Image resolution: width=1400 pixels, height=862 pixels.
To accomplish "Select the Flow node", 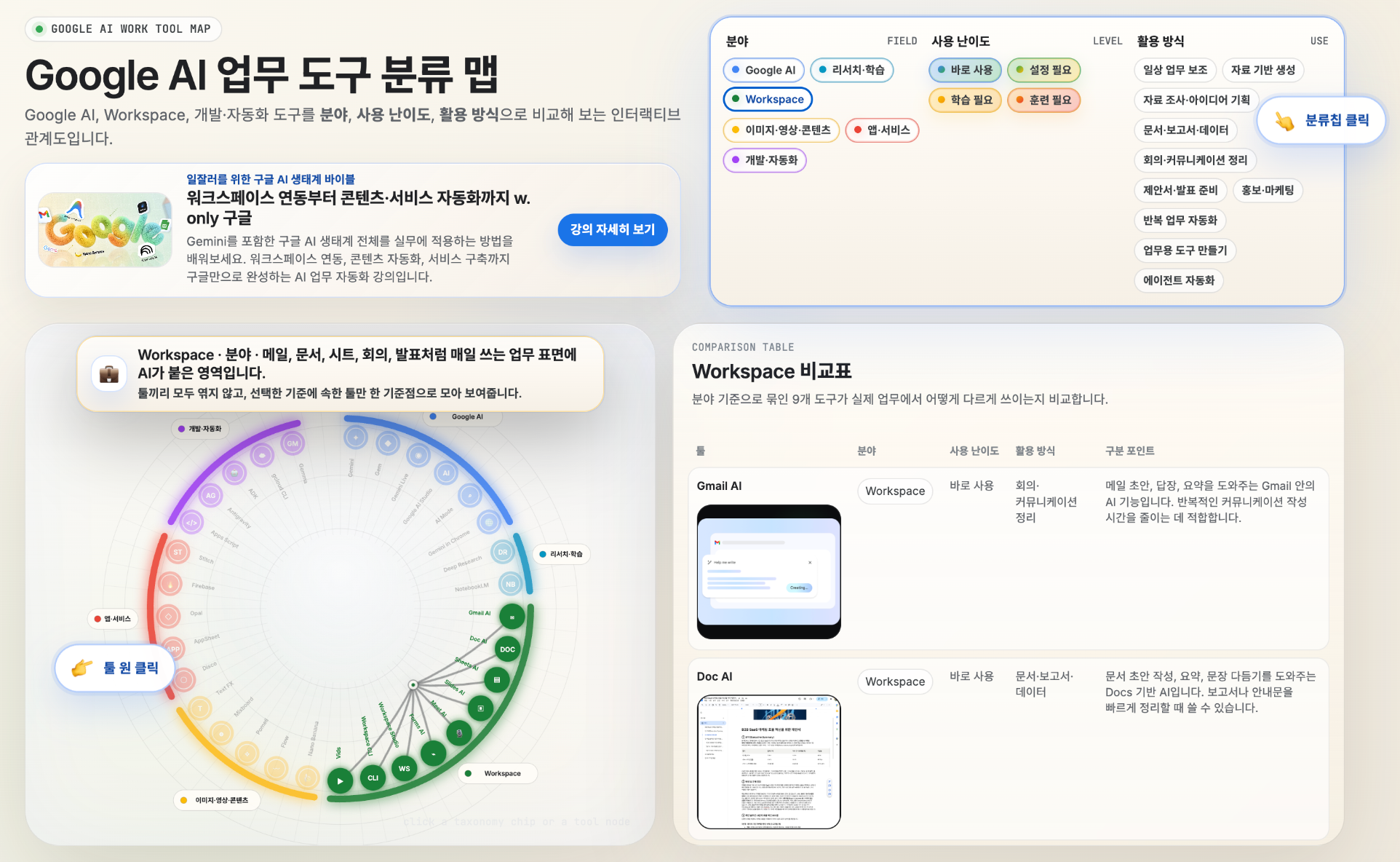I will click(x=276, y=768).
